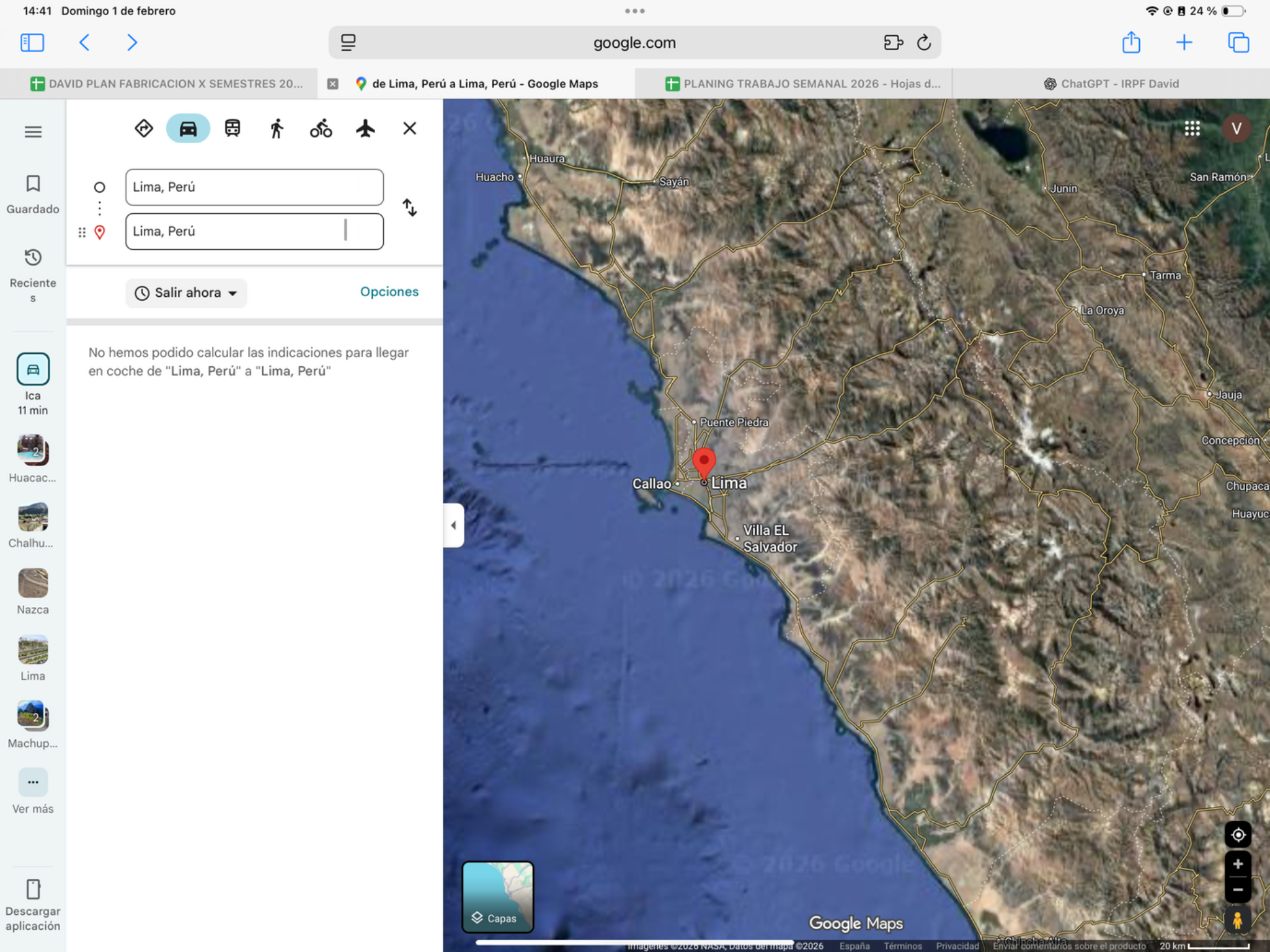The height and width of the screenshot is (952, 1270).
Task: Open a new Safari tab
Action: pyautogui.click(x=1184, y=42)
